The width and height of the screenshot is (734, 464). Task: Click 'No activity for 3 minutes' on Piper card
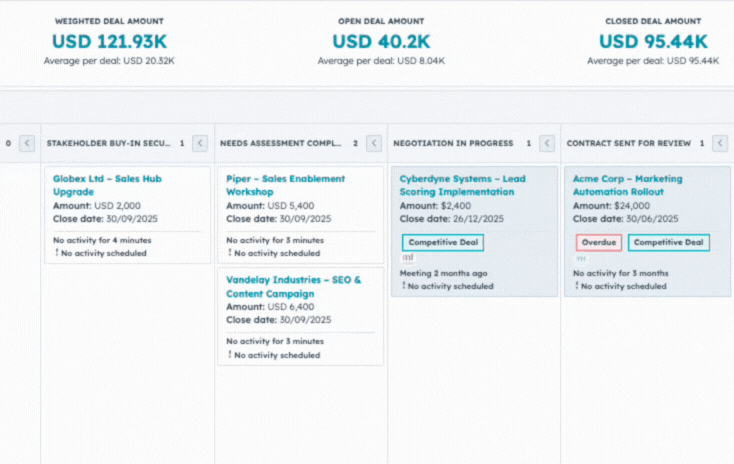pyautogui.click(x=275, y=240)
